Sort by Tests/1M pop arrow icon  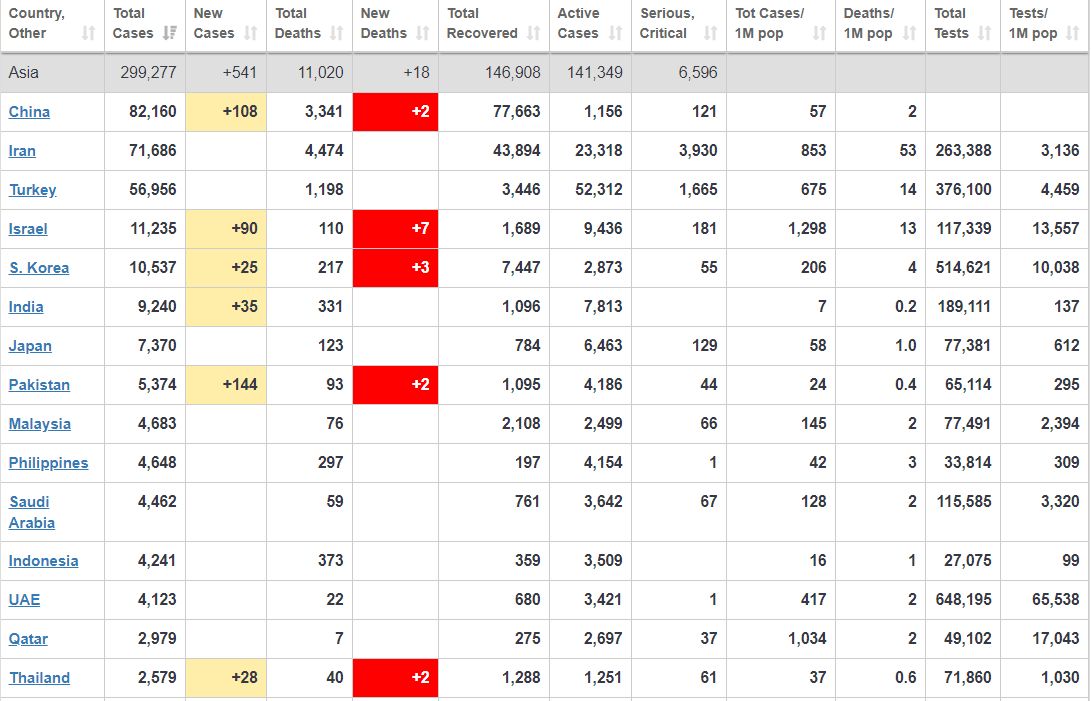1074,33
